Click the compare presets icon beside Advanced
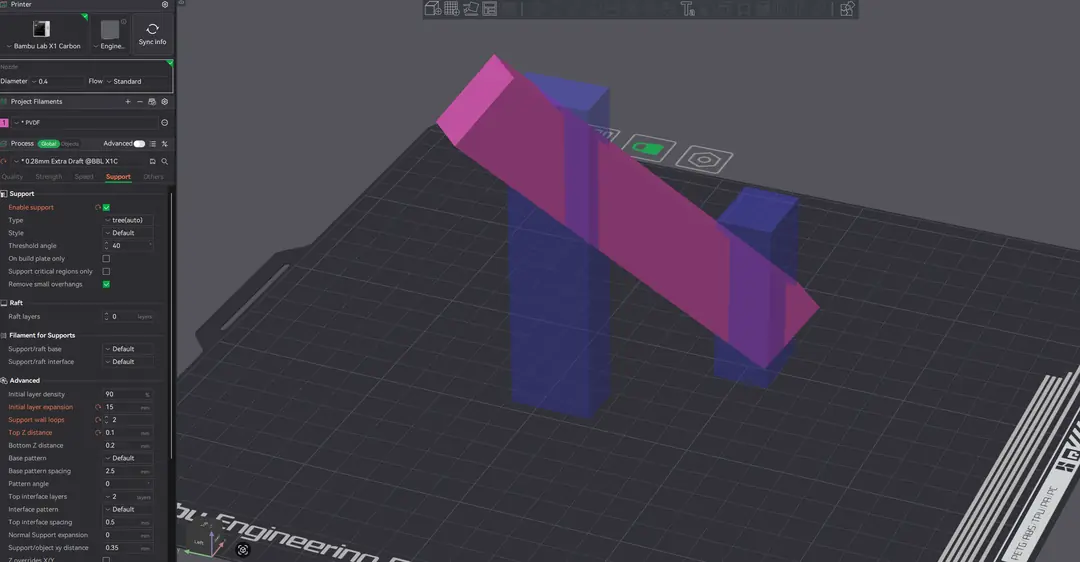The height and width of the screenshot is (562, 1080). pos(165,144)
